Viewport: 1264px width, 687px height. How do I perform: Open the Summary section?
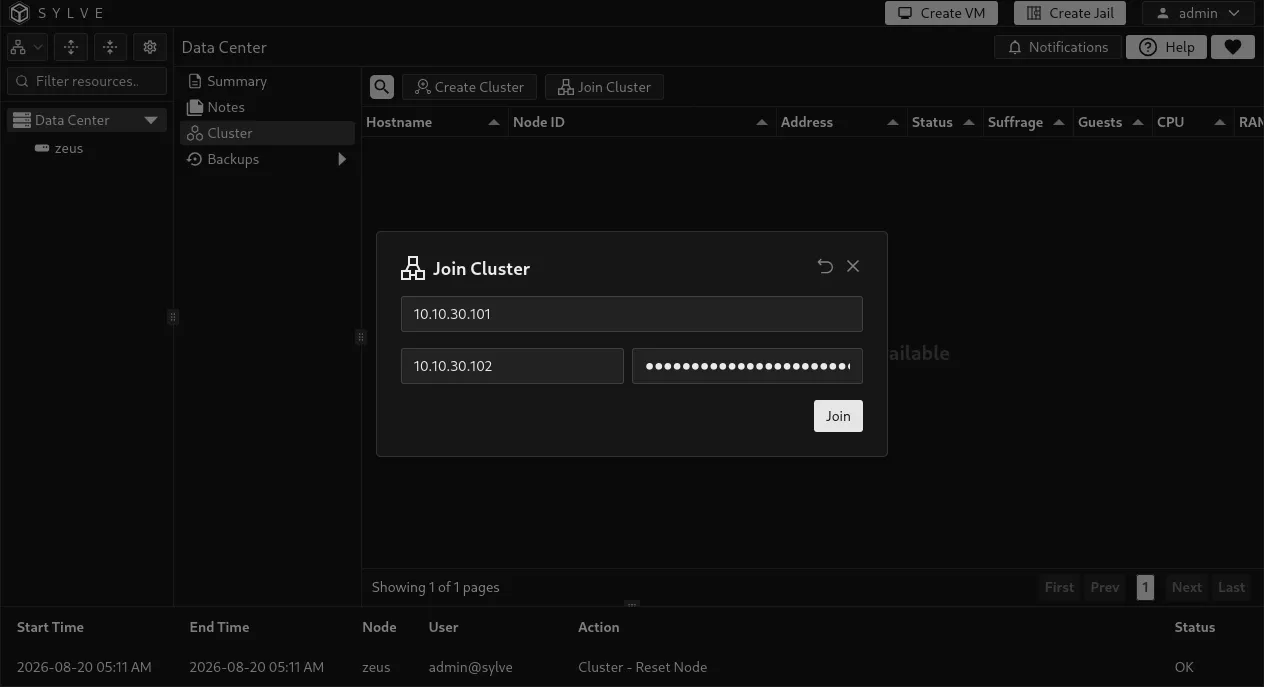click(237, 81)
